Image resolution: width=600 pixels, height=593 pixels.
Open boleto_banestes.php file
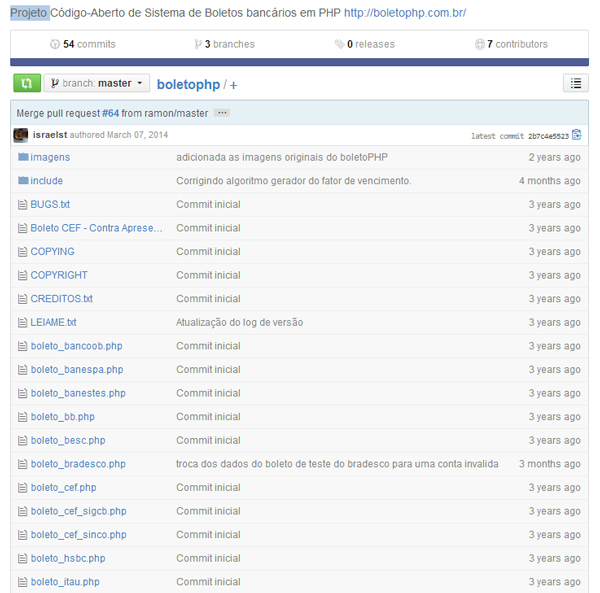click(x=78, y=393)
